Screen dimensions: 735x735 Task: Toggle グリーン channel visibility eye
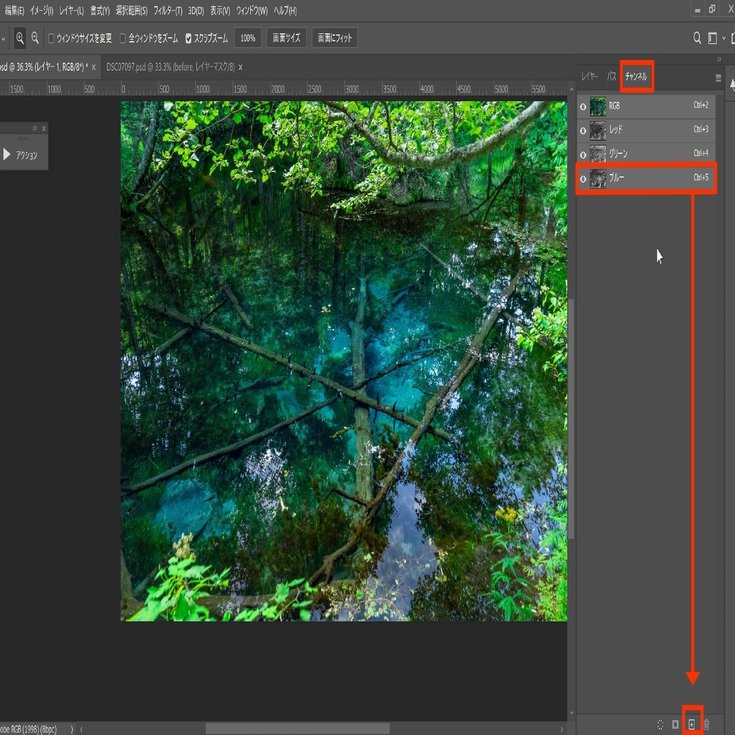point(583,155)
